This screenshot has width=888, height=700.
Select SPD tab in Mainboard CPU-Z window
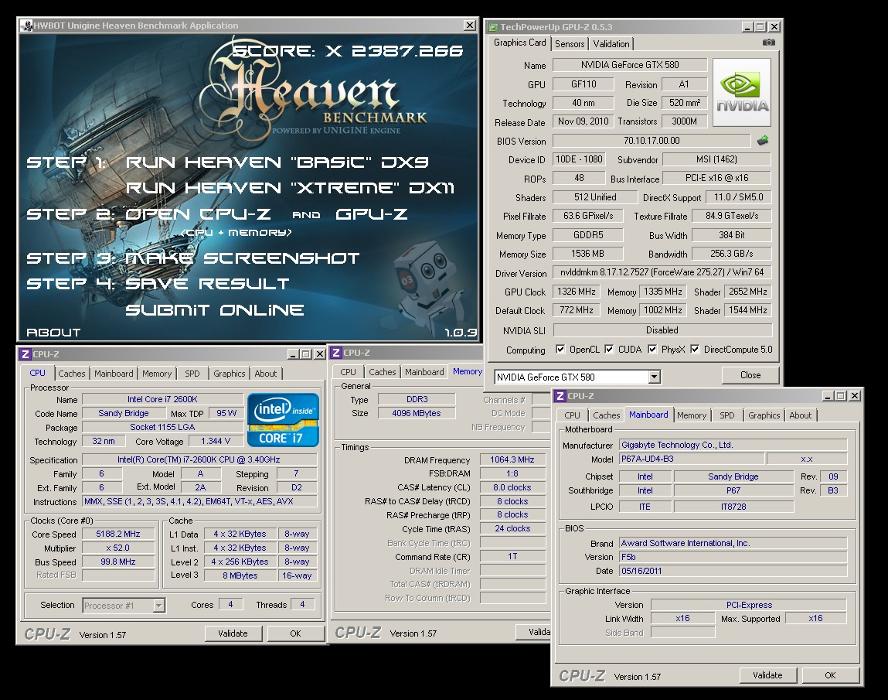(727, 415)
